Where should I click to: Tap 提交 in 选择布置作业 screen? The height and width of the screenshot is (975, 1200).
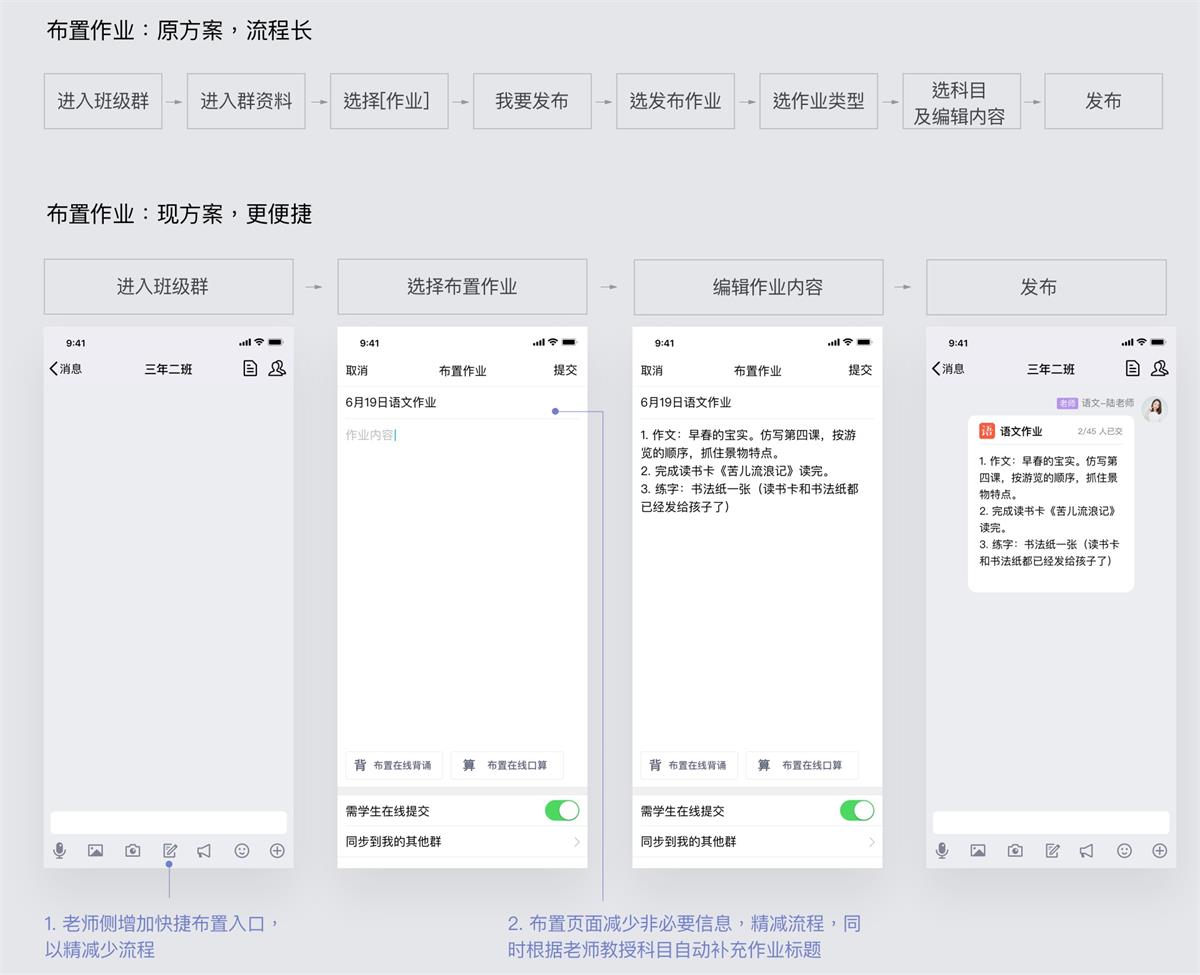(x=565, y=370)
